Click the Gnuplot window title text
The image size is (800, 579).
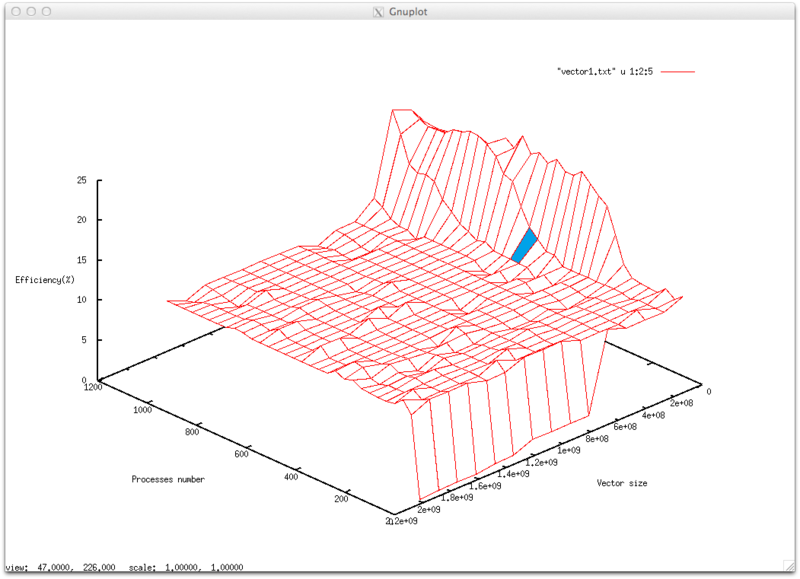408,12
